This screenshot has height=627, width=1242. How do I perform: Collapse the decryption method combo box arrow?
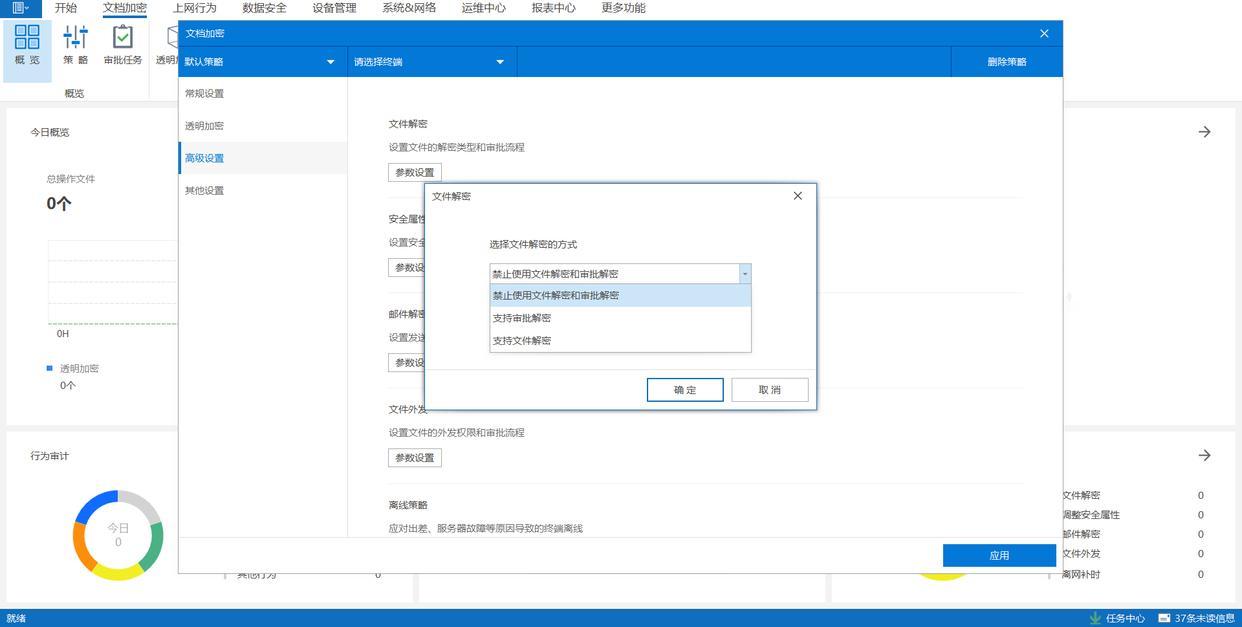[x=744, y=274]
